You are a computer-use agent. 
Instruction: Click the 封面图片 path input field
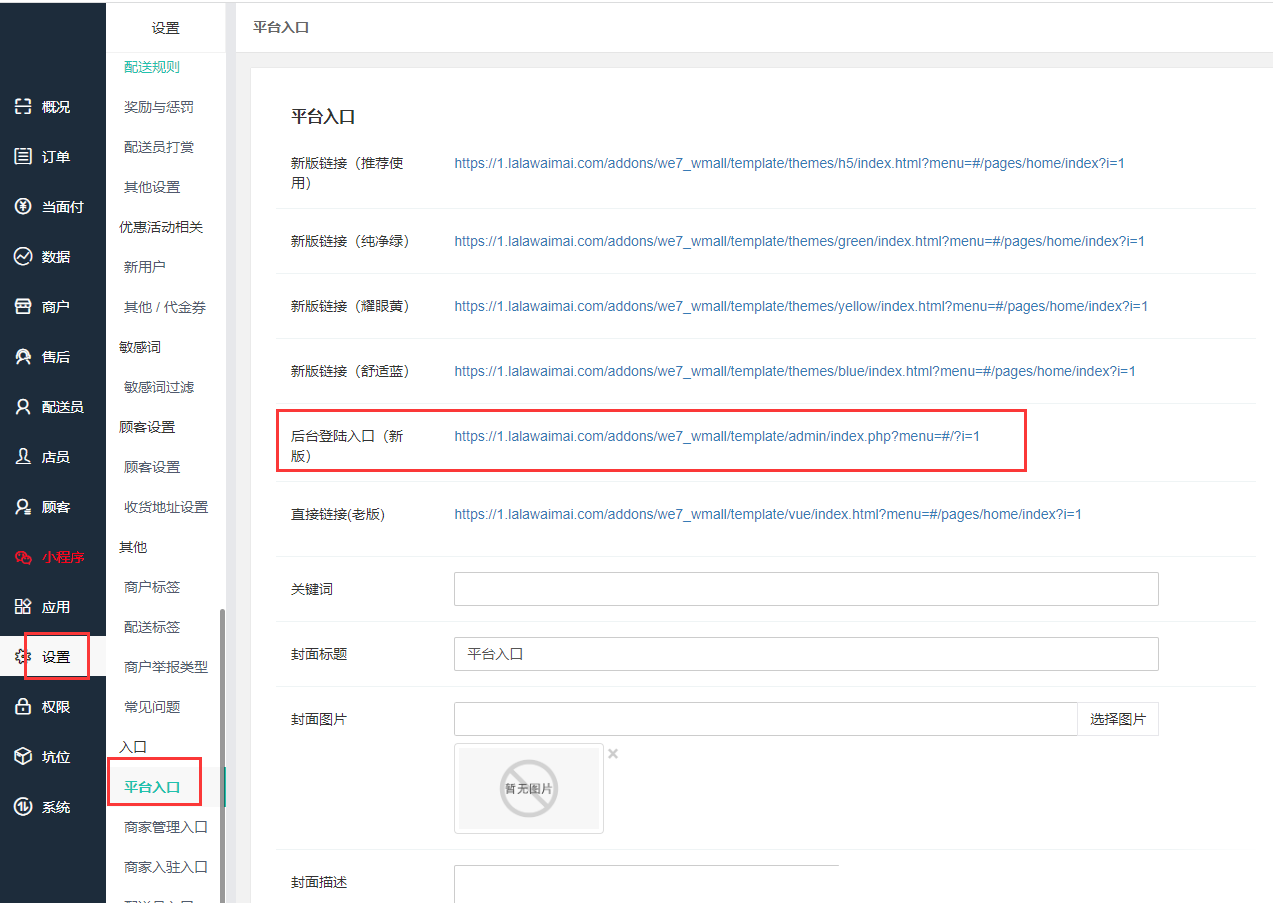tap(765, 719)
